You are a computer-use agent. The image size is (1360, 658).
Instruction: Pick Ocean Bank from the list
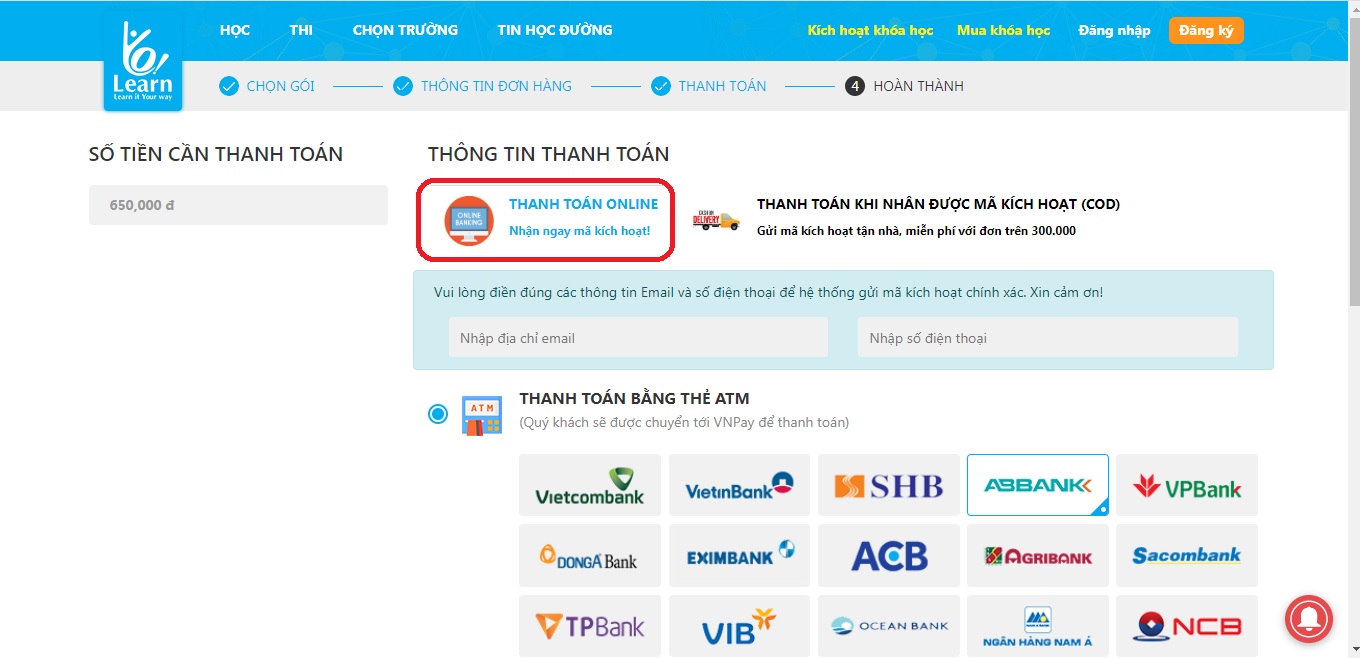888,626
